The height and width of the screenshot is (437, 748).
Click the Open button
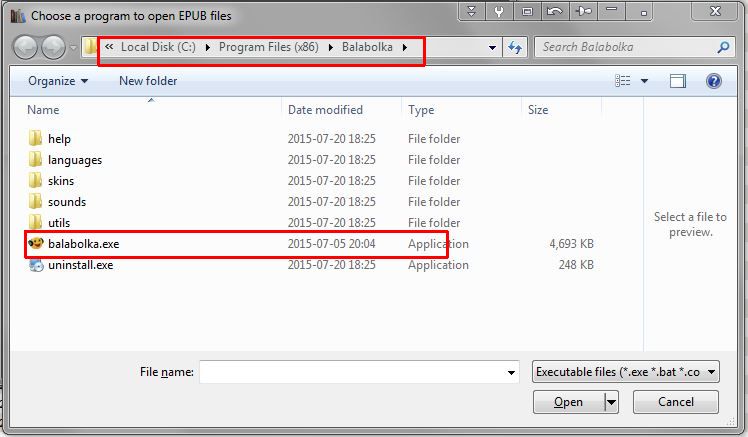coord(569,402)
